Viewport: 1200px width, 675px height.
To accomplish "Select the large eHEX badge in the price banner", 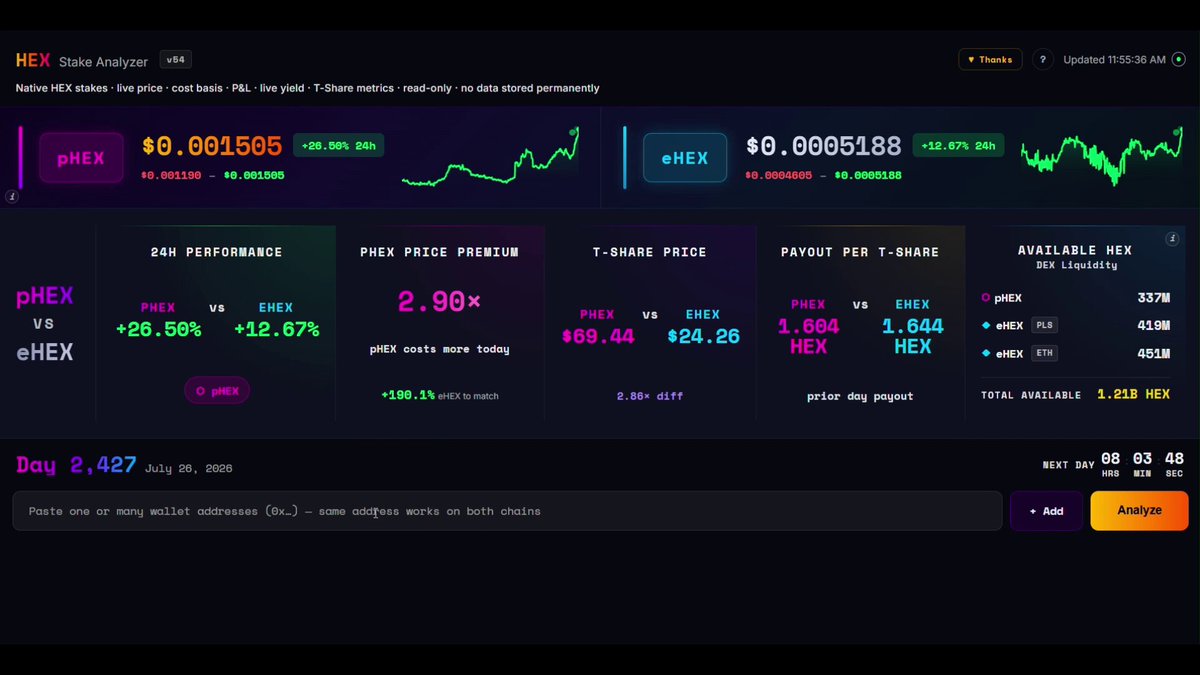I will point(685,158).
